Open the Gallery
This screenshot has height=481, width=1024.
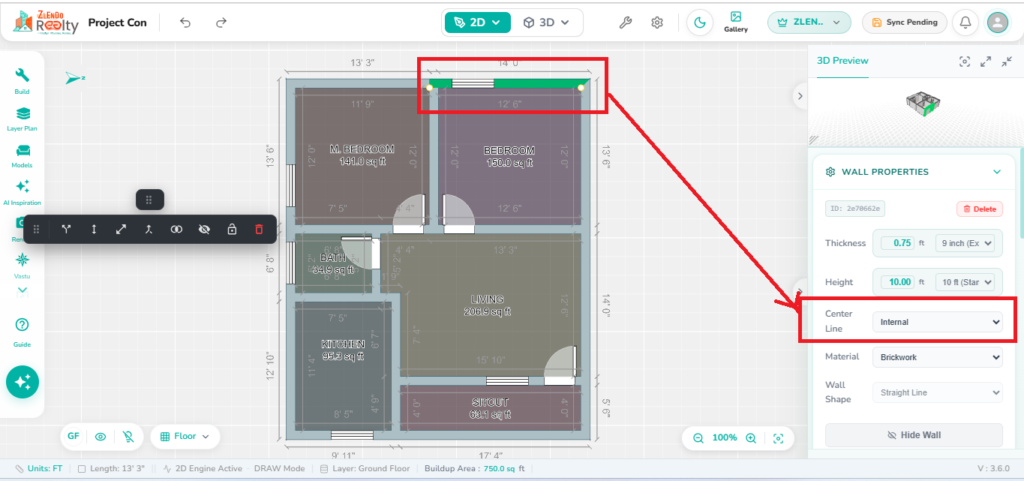pos(736,22)
